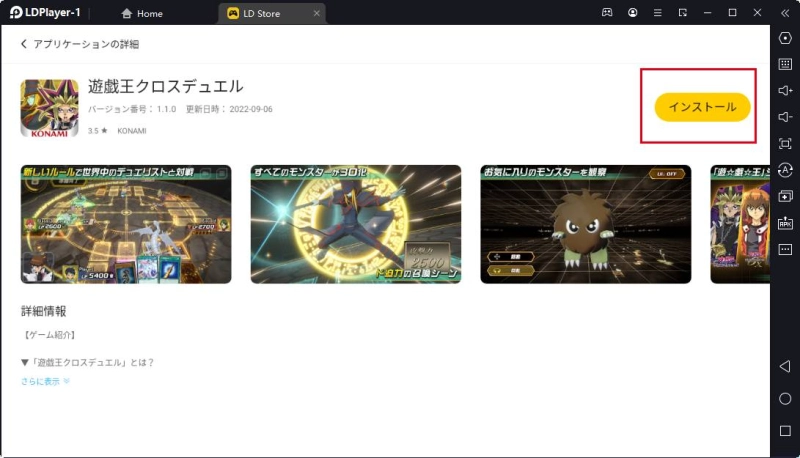Click the KONAMI developer name

tap(132, 131)
